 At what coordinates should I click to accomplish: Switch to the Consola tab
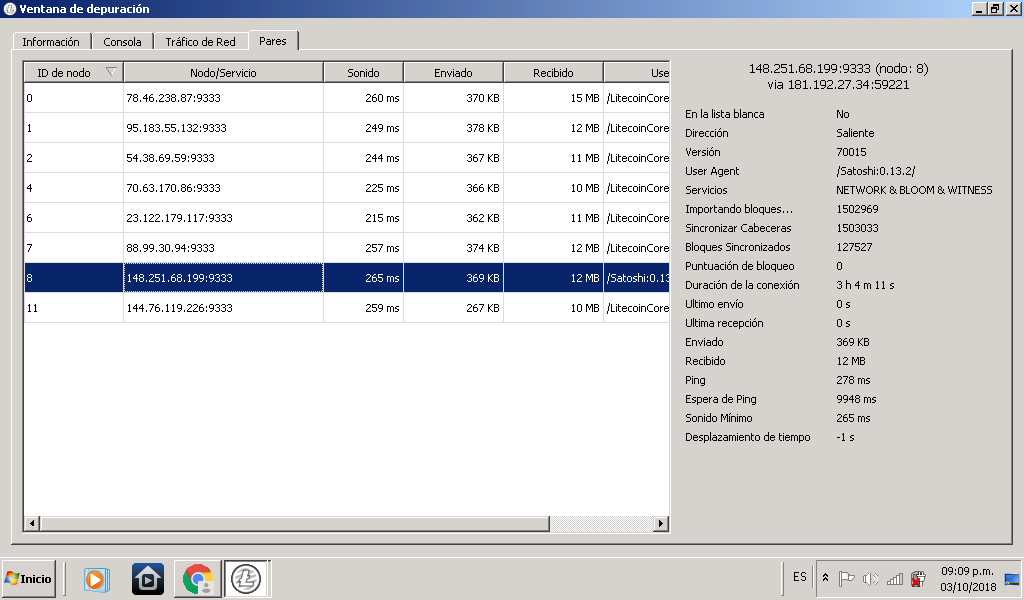coord(122,42)
